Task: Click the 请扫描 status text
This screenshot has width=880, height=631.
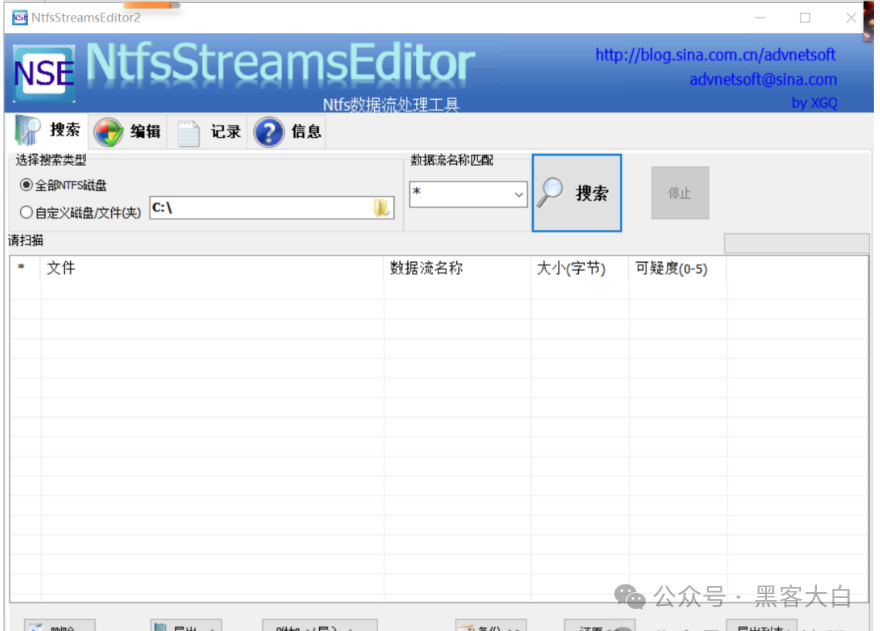Action: 26,240
